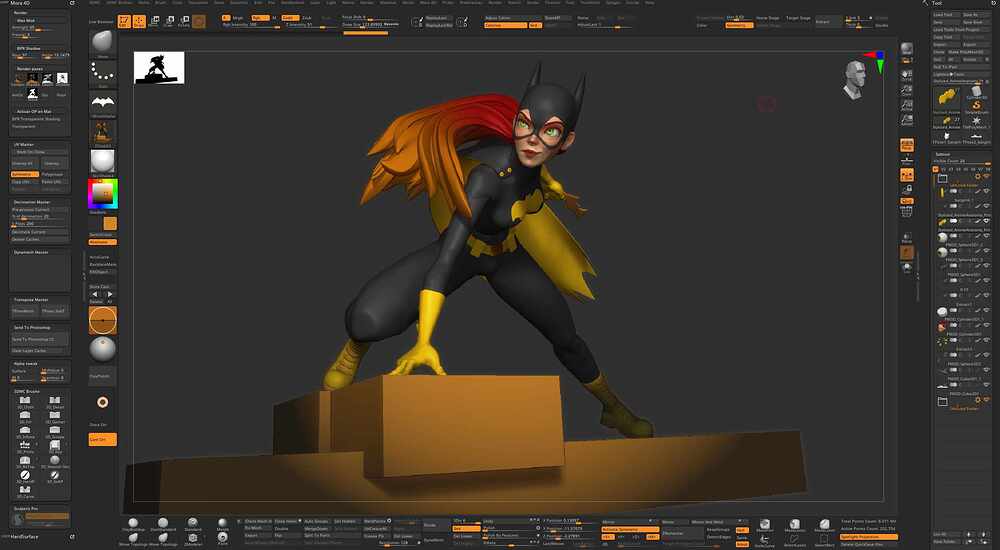Image resolution: width=1000 pixels, height=550 pixels.
Task: Open the Brush menu
Action: tap(161, 3)
